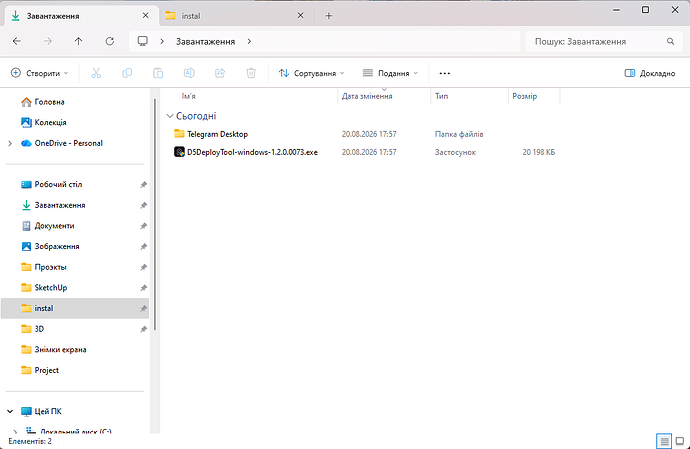Switch to the instal tab

(235, 16)
